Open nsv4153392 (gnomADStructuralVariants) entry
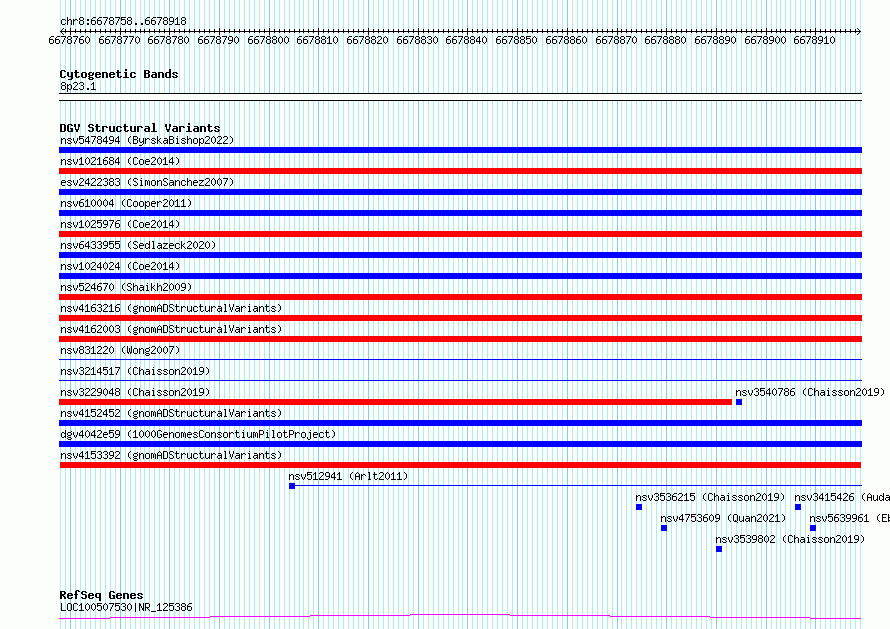This screenshot has height=629, width=890. [x=171, y=455]
